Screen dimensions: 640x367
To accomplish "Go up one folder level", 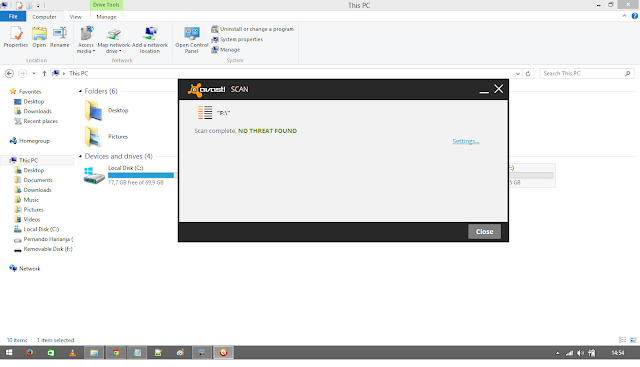I will tap(44, 73).
